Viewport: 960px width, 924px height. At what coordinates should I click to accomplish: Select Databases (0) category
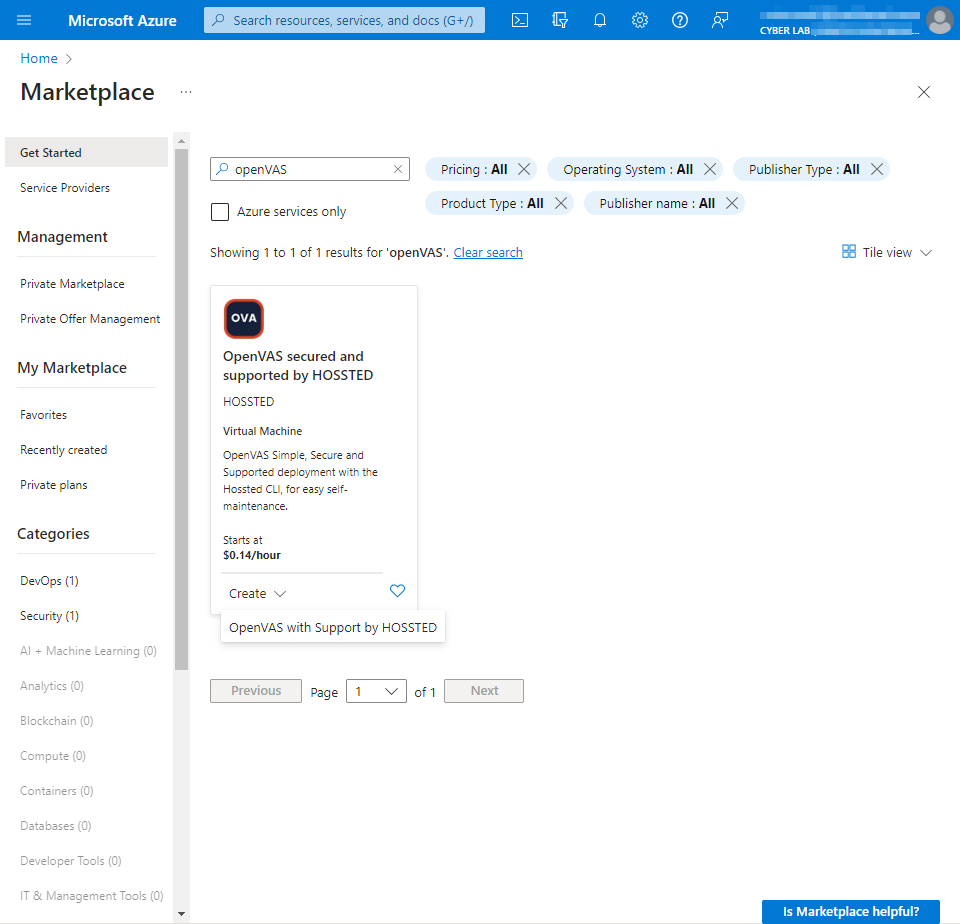[x=56, y=826]
